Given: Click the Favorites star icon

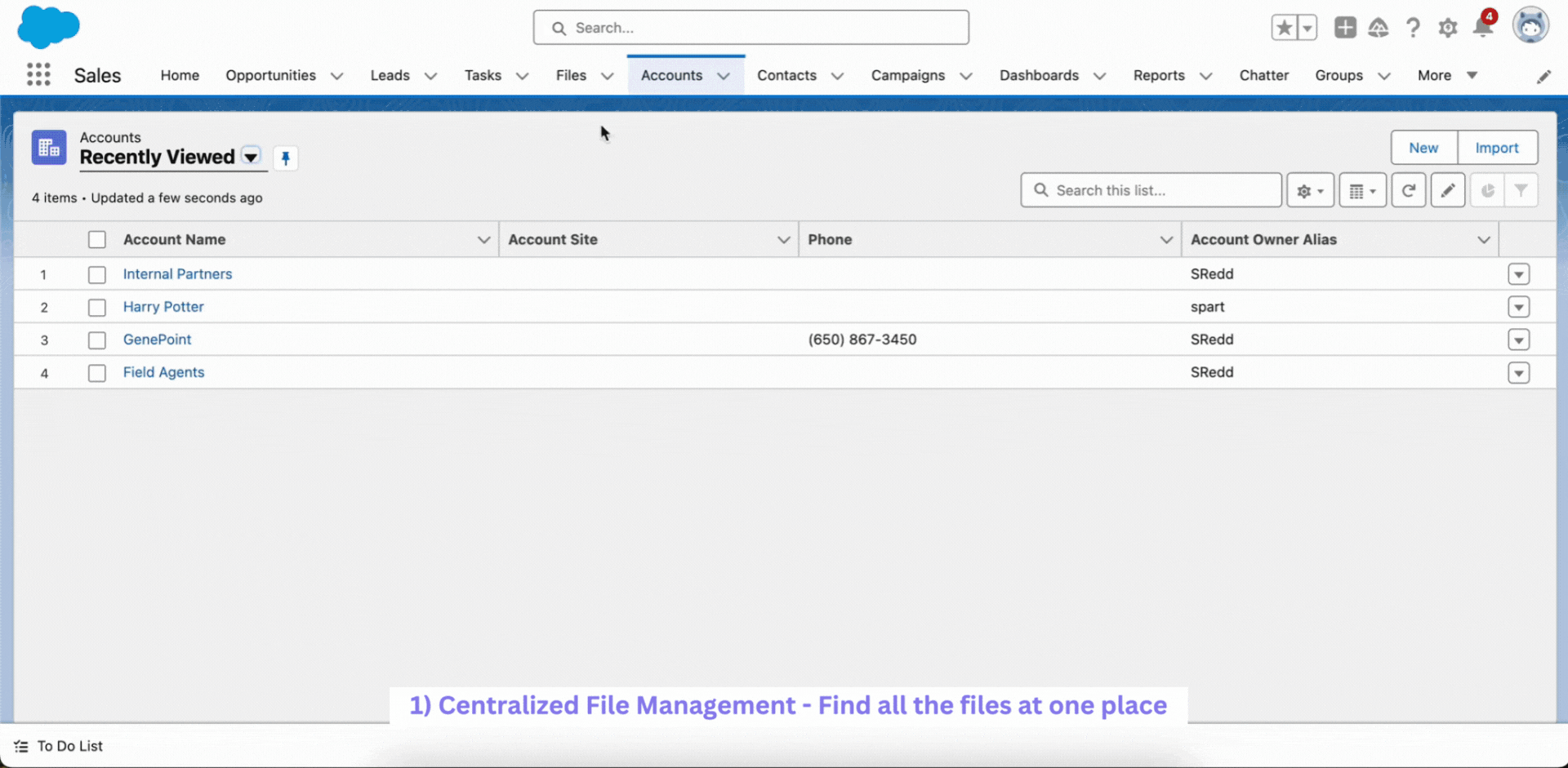Looking at the screenshot, I should 1284,28.
